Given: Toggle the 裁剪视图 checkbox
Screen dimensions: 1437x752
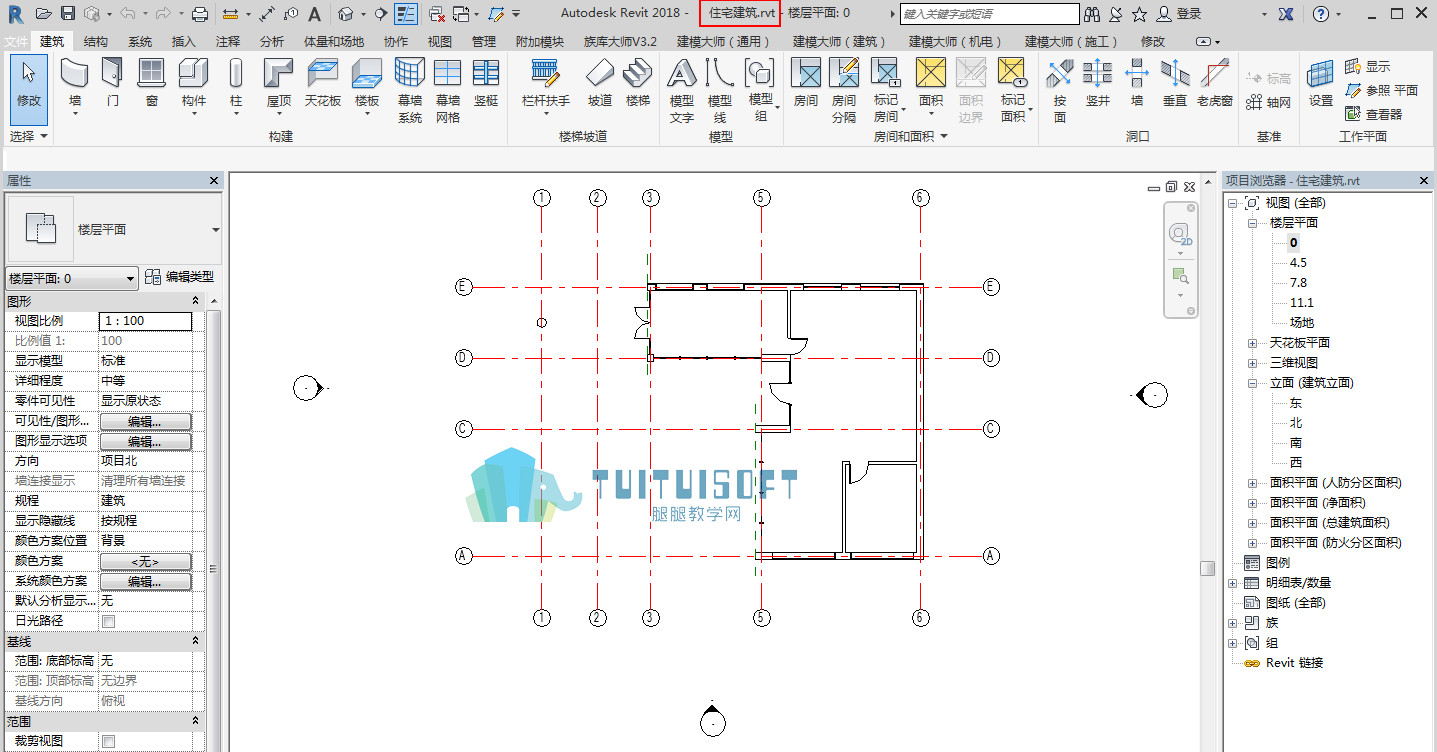Looking at the screenshot, I should point(108,741).
